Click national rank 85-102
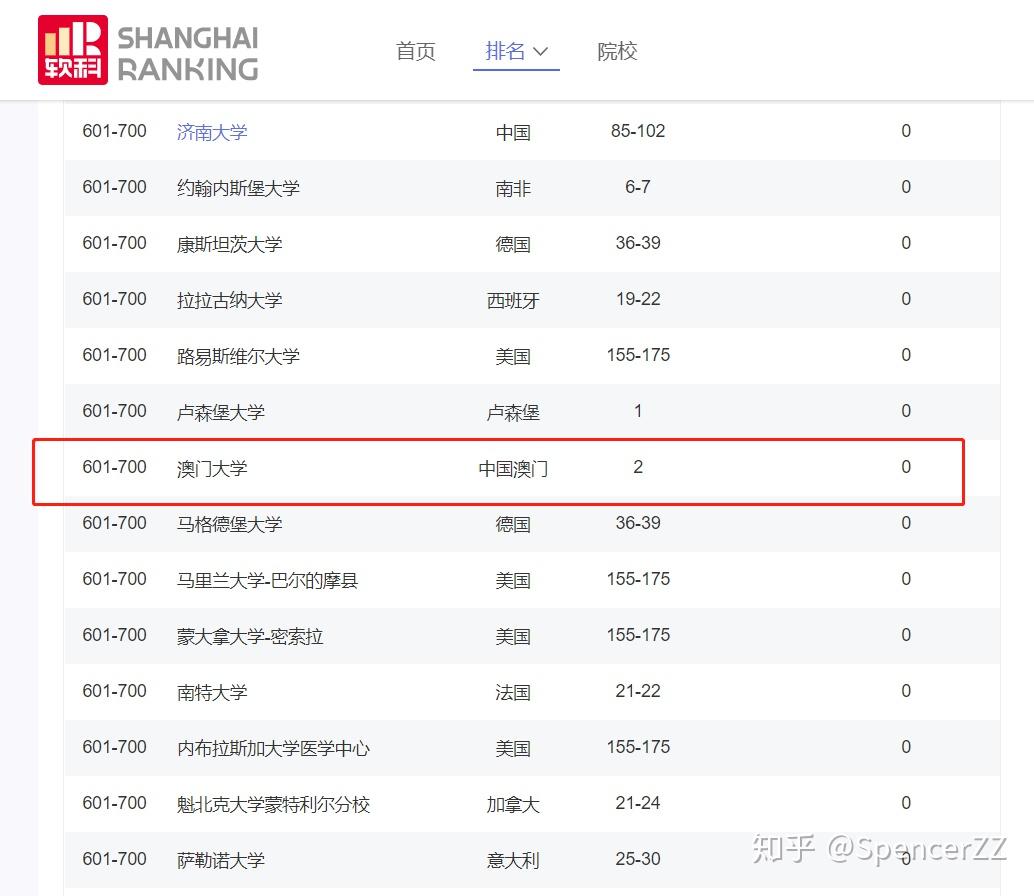 pyautogui.click(x=638, y=131)
